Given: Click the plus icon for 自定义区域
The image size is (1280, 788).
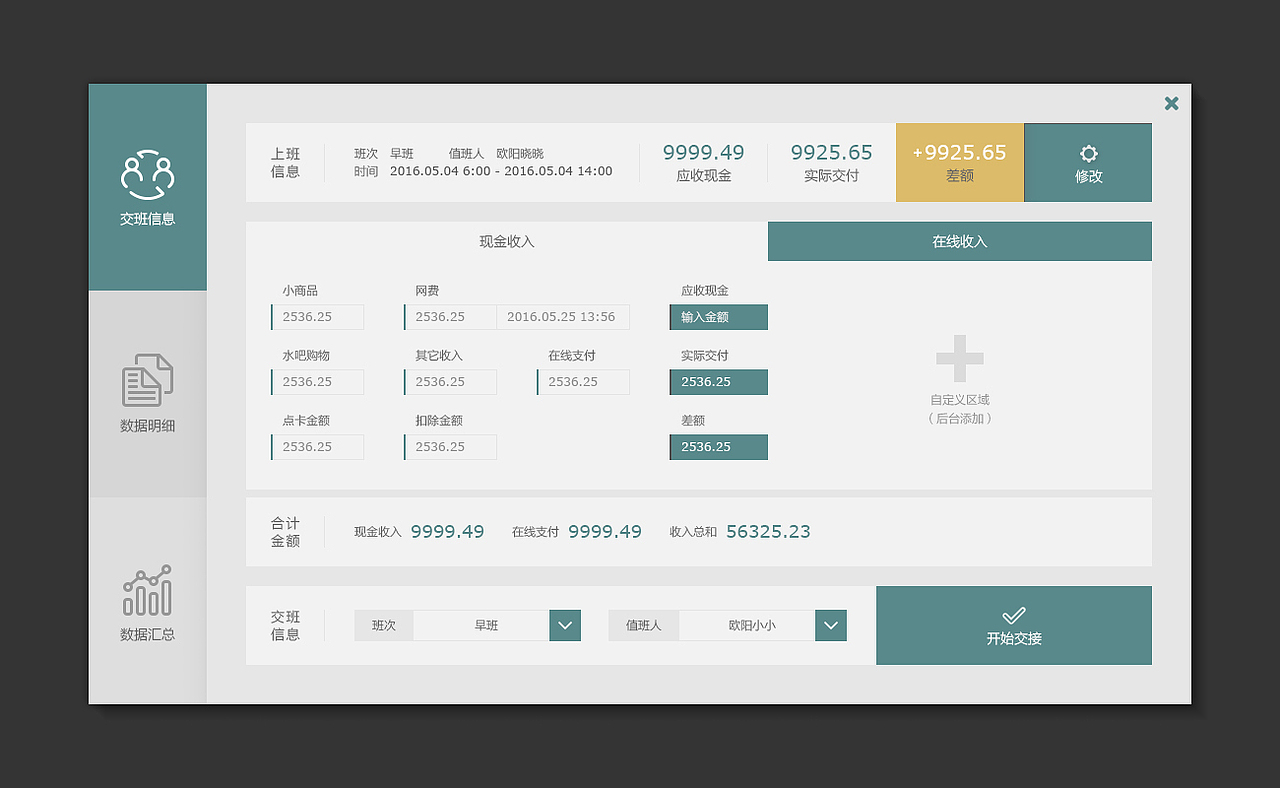Looking at the screenshot, I should tap(959, 357).
